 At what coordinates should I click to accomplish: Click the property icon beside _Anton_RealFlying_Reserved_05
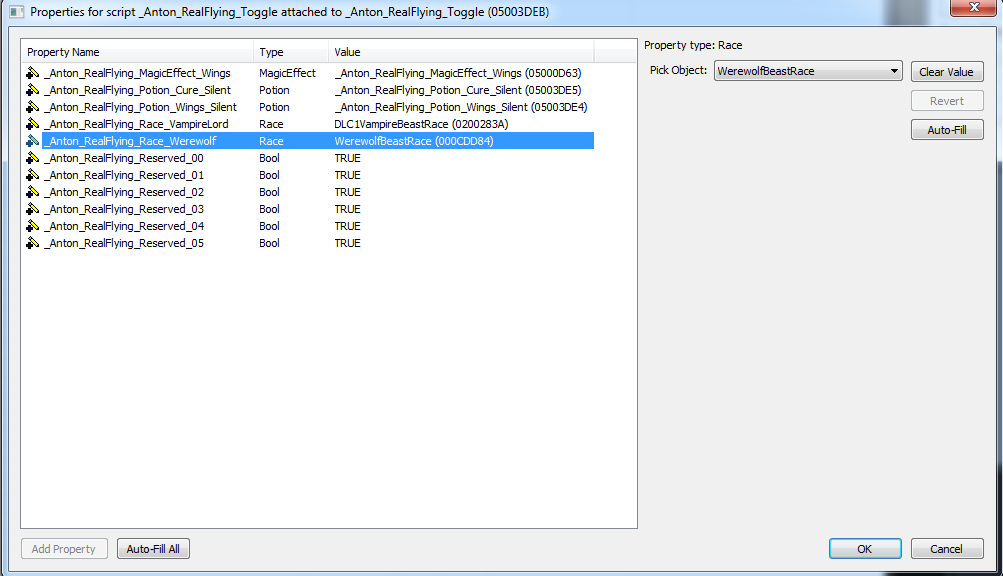[x=33, y=243]
